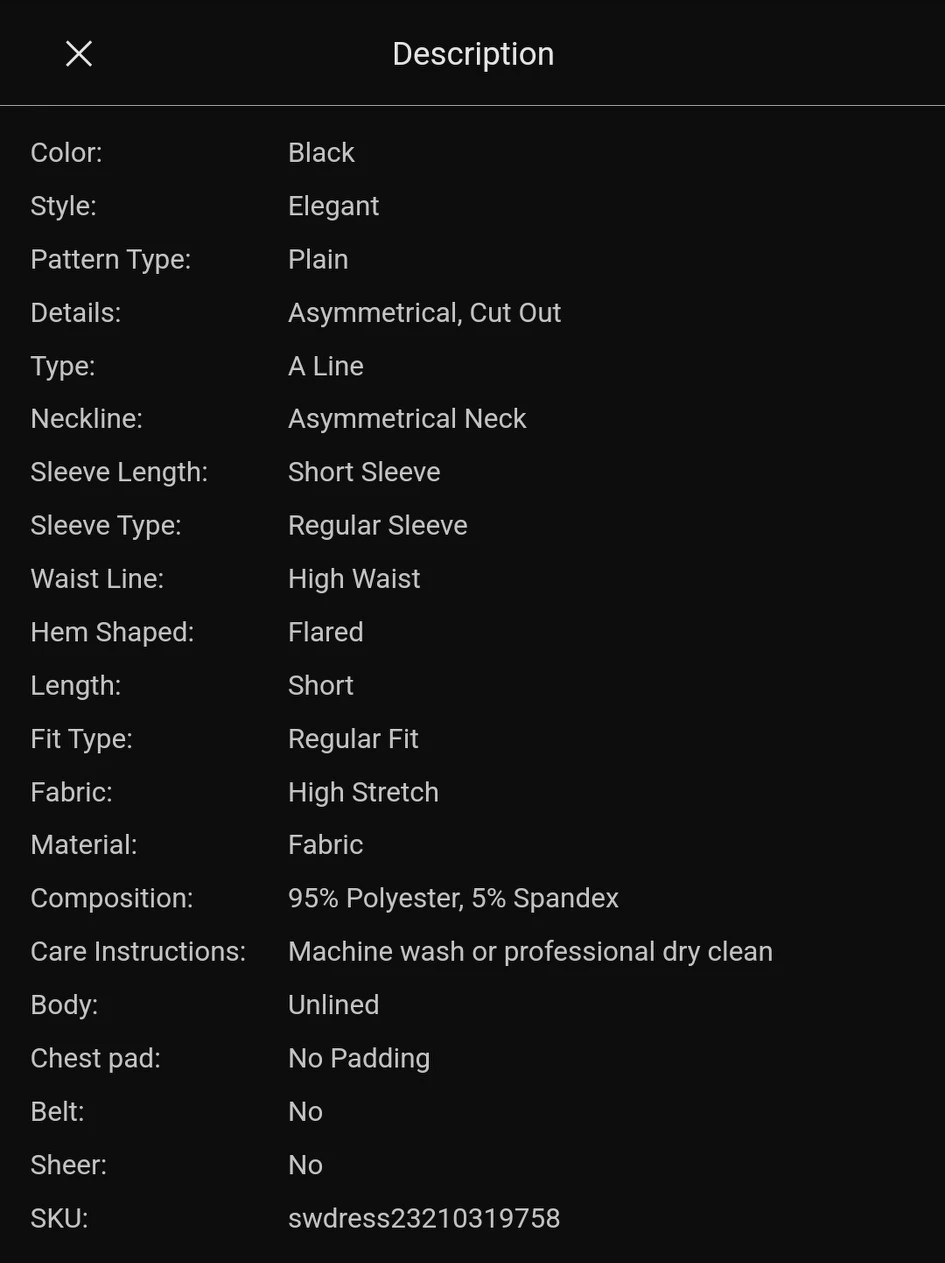Select the Color value Black
This screenshot has height=1263, width=945.
(321, 152)
